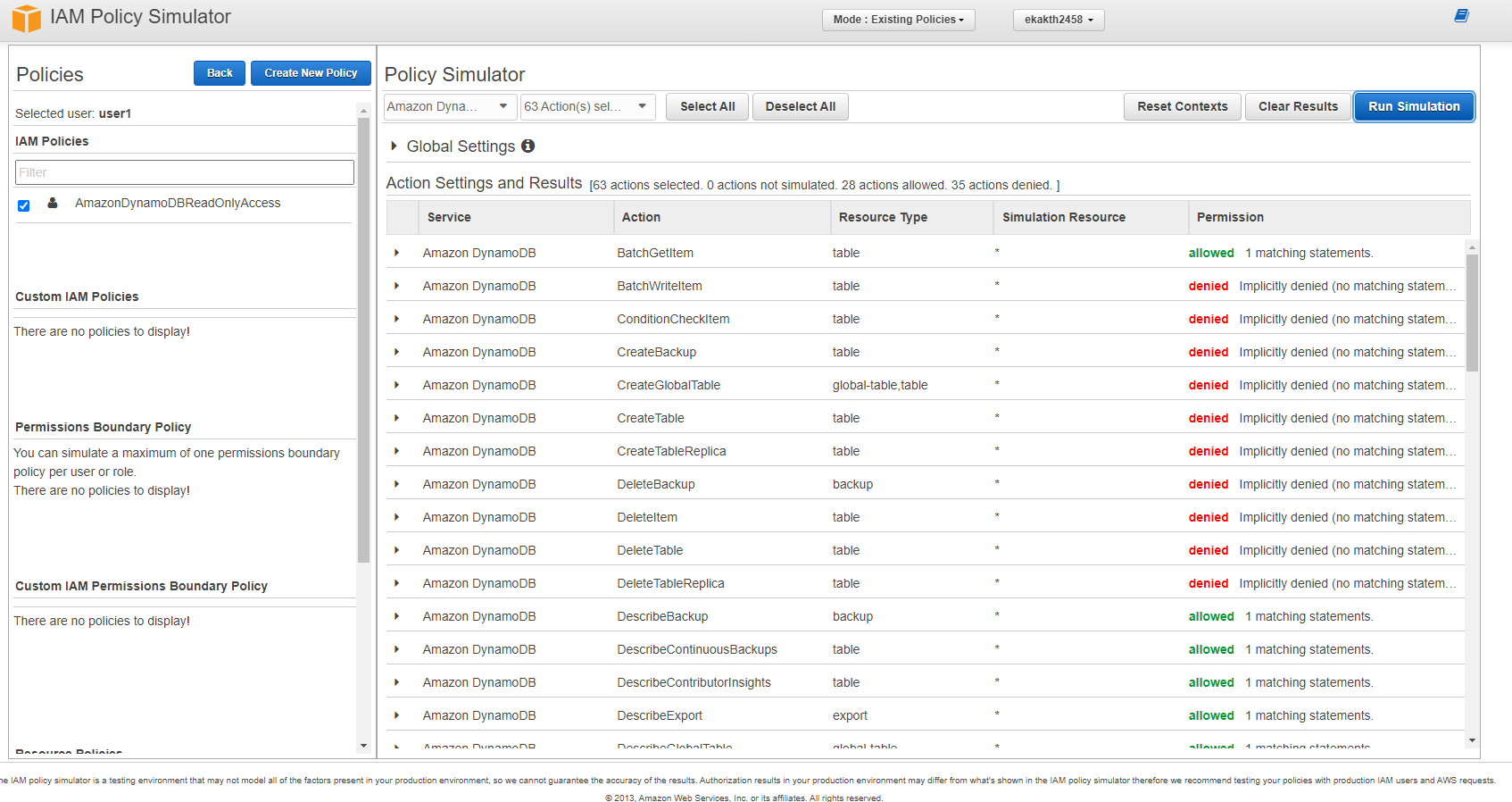The image size is (1512, 802).
Task: Expand the DeleteTableReplica result row
Action: click(396, 583)
